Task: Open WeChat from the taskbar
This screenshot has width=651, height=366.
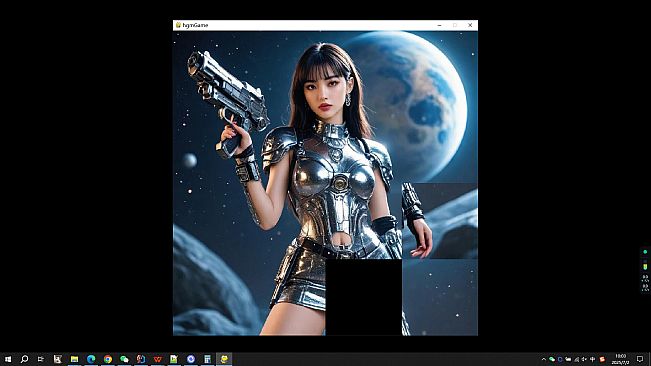Action: (124, 359)
